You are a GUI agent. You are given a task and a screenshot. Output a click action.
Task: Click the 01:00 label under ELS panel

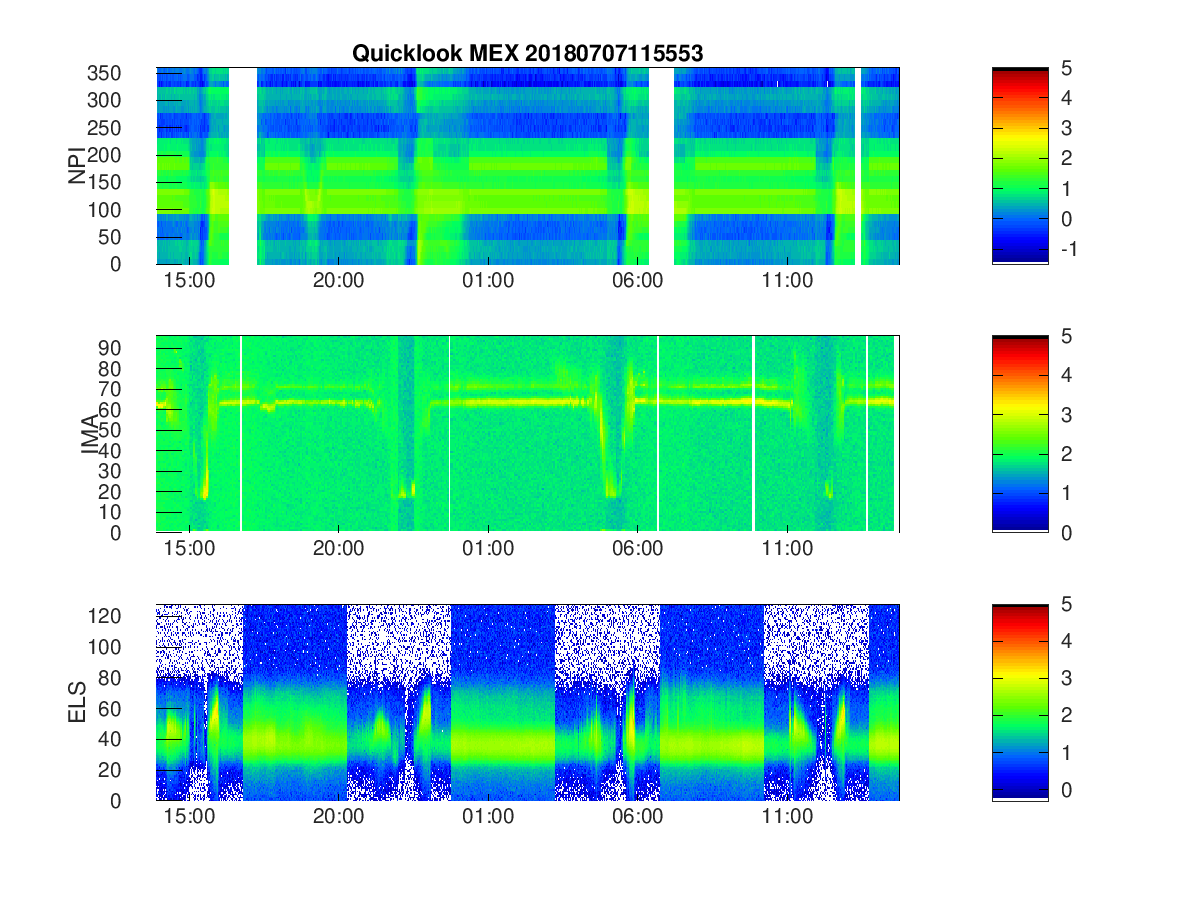pyautogui.click(x=488, y=817)
